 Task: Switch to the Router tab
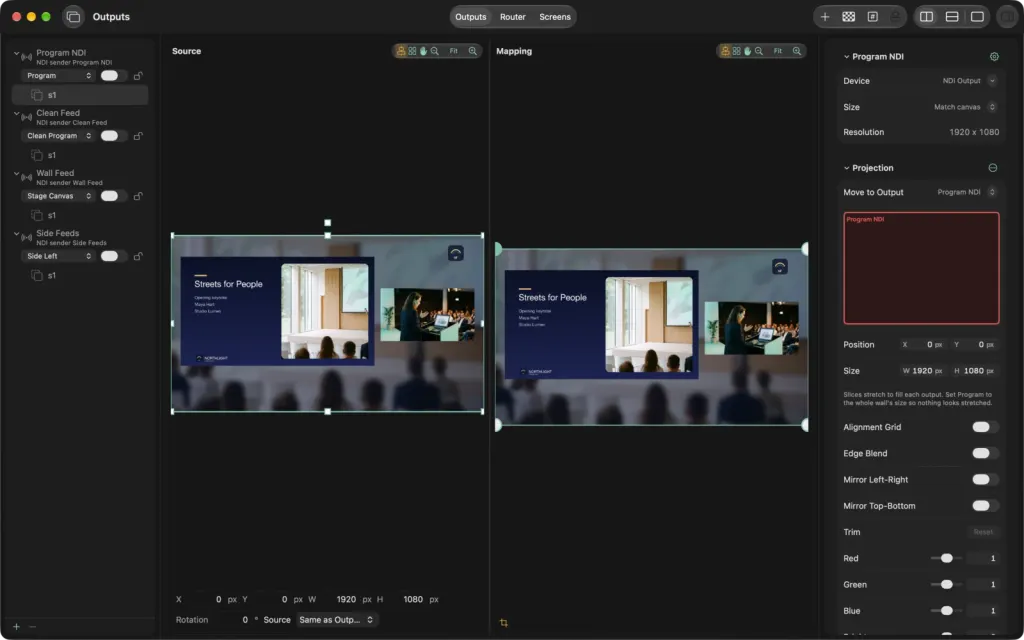513,17
